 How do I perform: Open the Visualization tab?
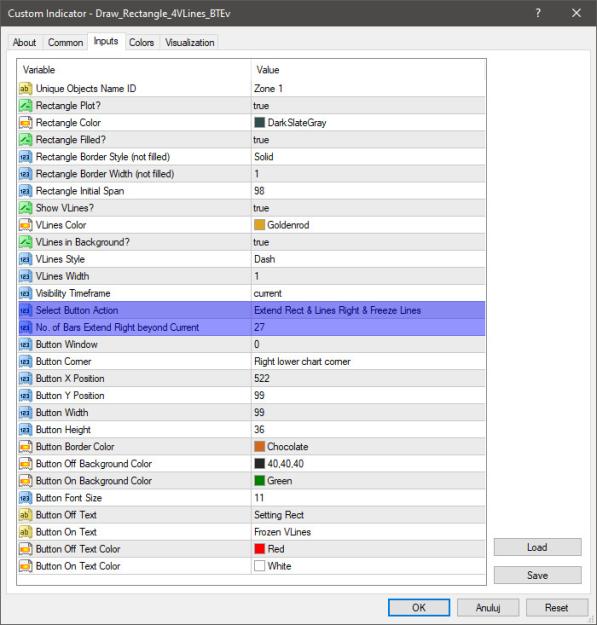190,42
